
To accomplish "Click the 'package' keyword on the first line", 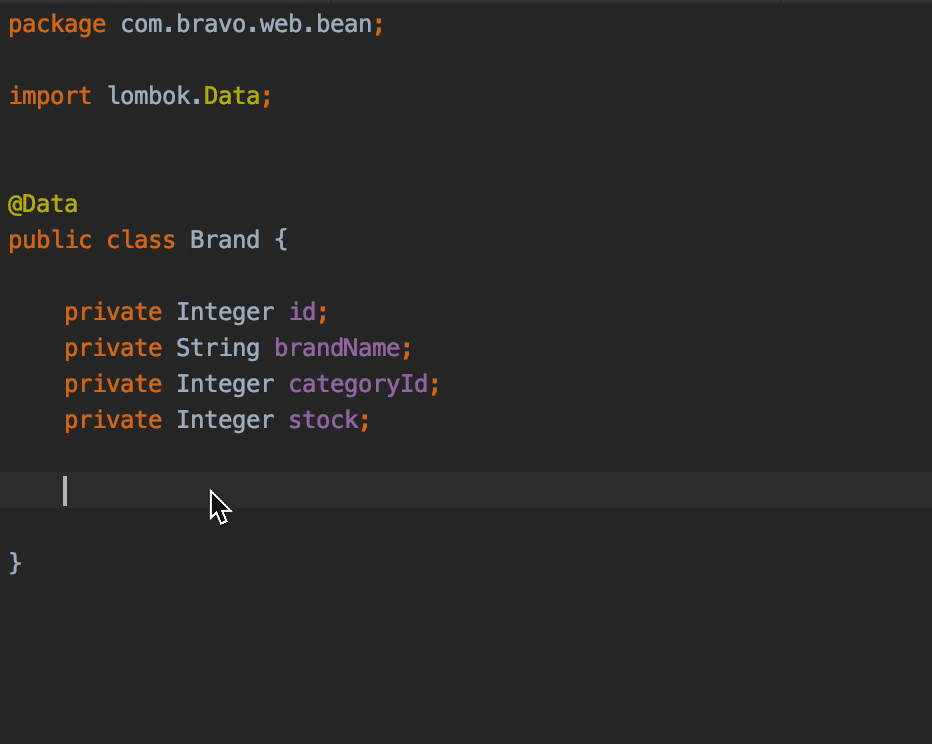I will (57, 25).
